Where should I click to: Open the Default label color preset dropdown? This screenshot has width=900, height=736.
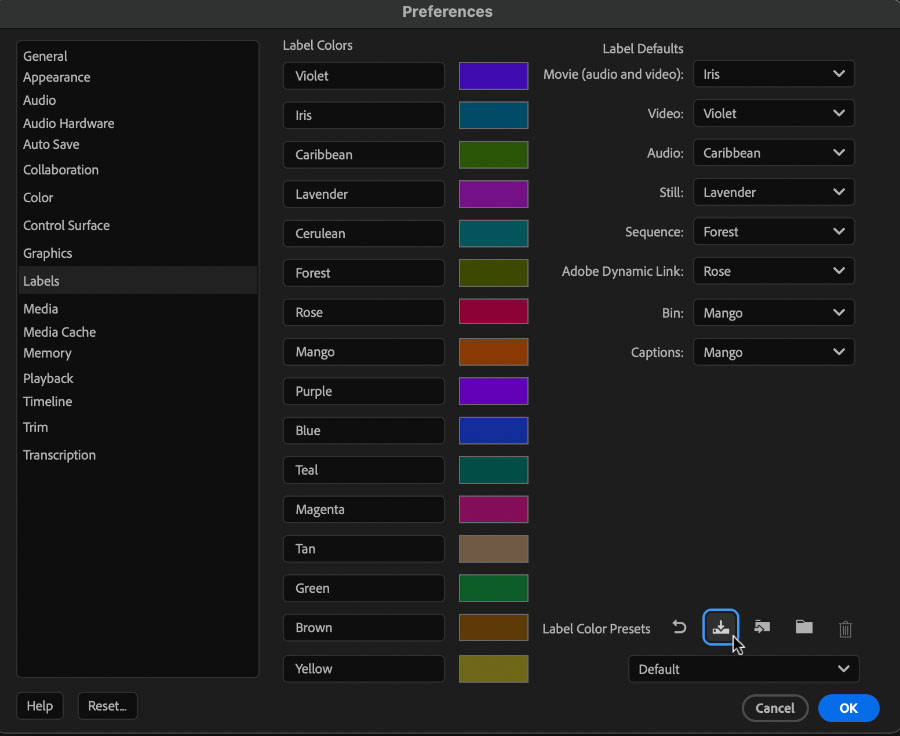coord(744,669)
